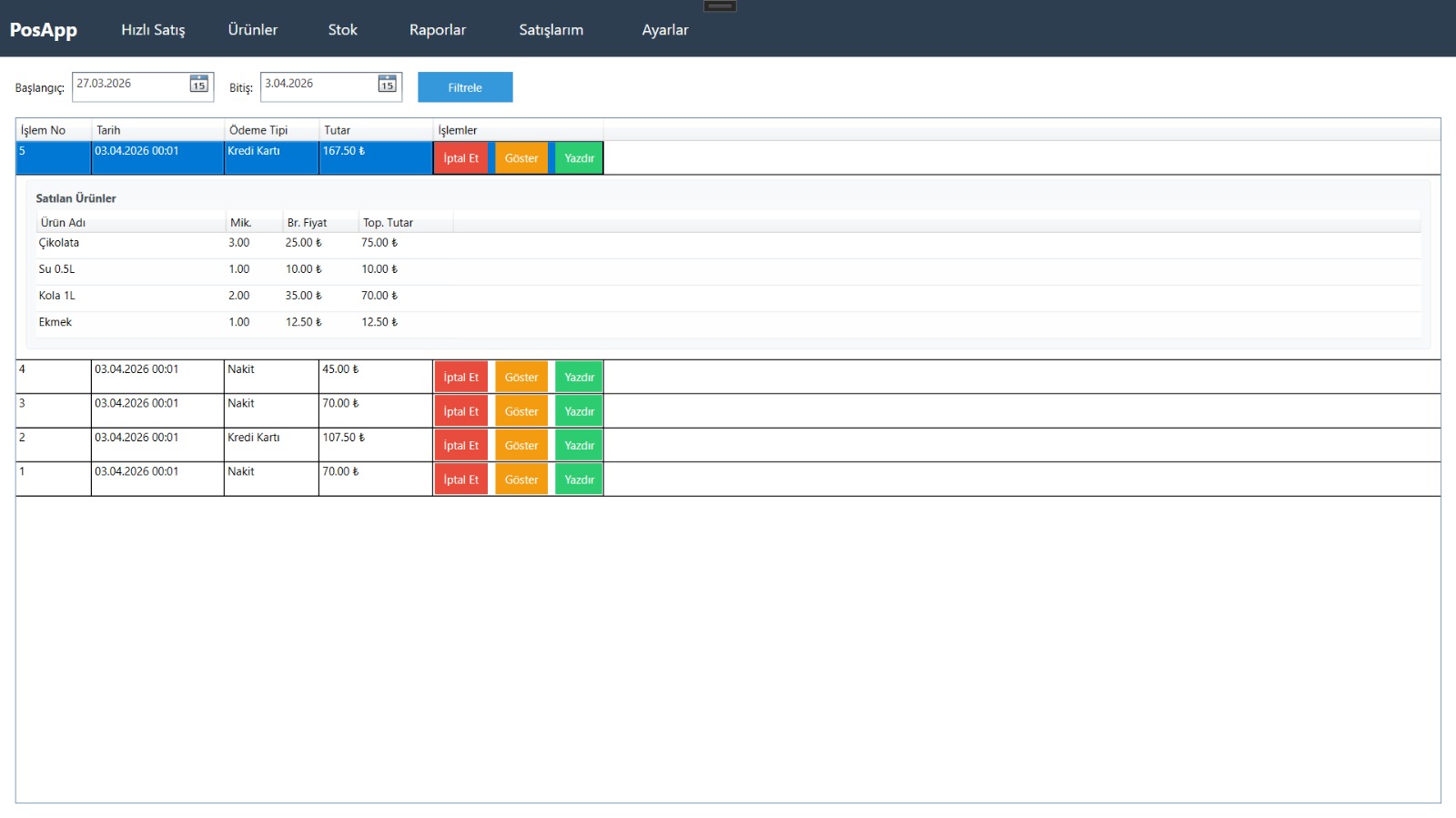Go to the Ürünler menu

252,30
